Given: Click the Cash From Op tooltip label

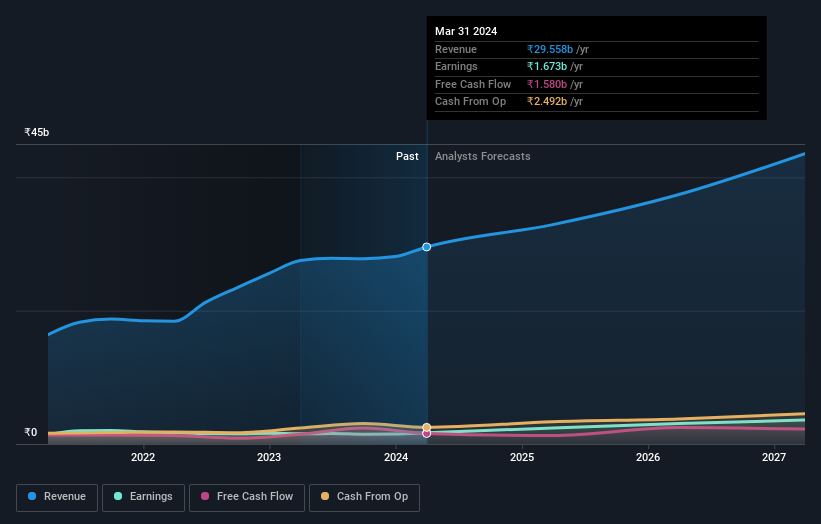Looking at the screenshot, I should click(x=471, y=102).
